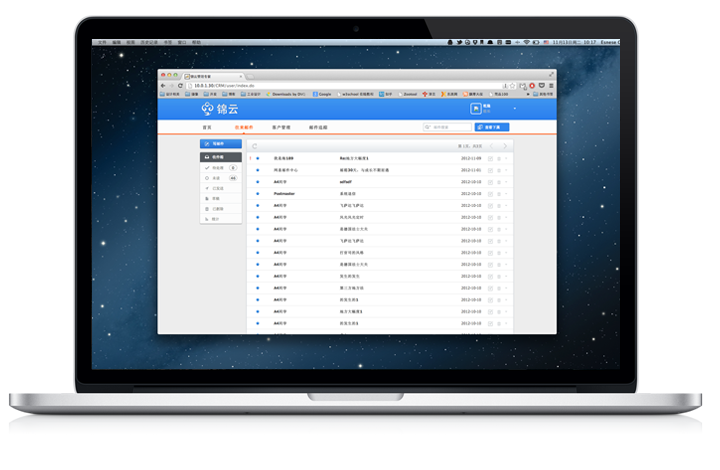720x470 pixels.
Task: Toggle the unread dot on the 2012-11-09 email
Action: [257, 158]
